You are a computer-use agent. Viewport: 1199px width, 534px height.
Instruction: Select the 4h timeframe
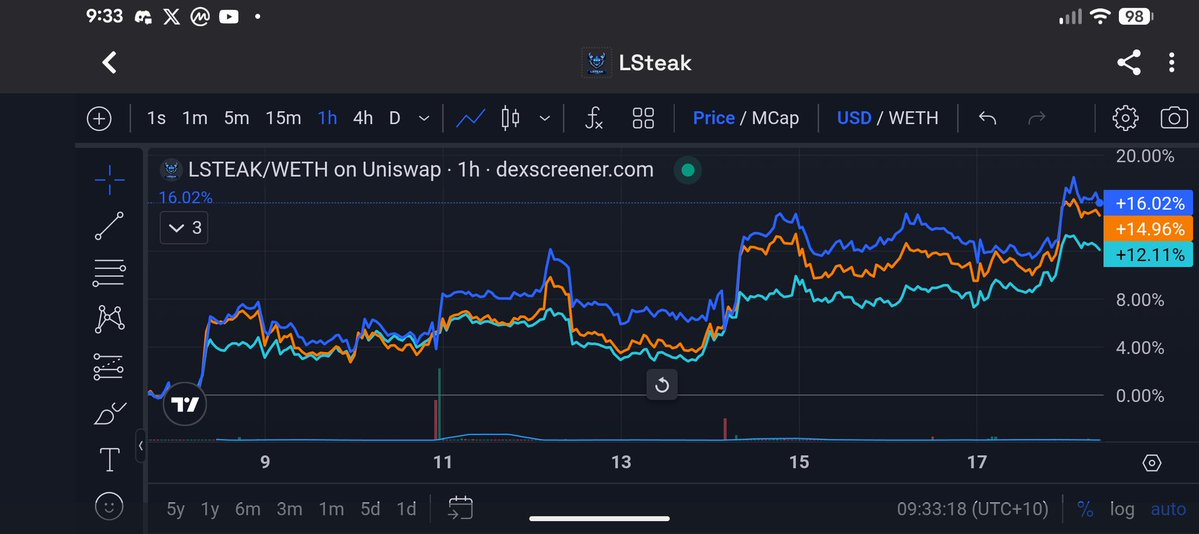pyautogui.click(x=363, y=119)
